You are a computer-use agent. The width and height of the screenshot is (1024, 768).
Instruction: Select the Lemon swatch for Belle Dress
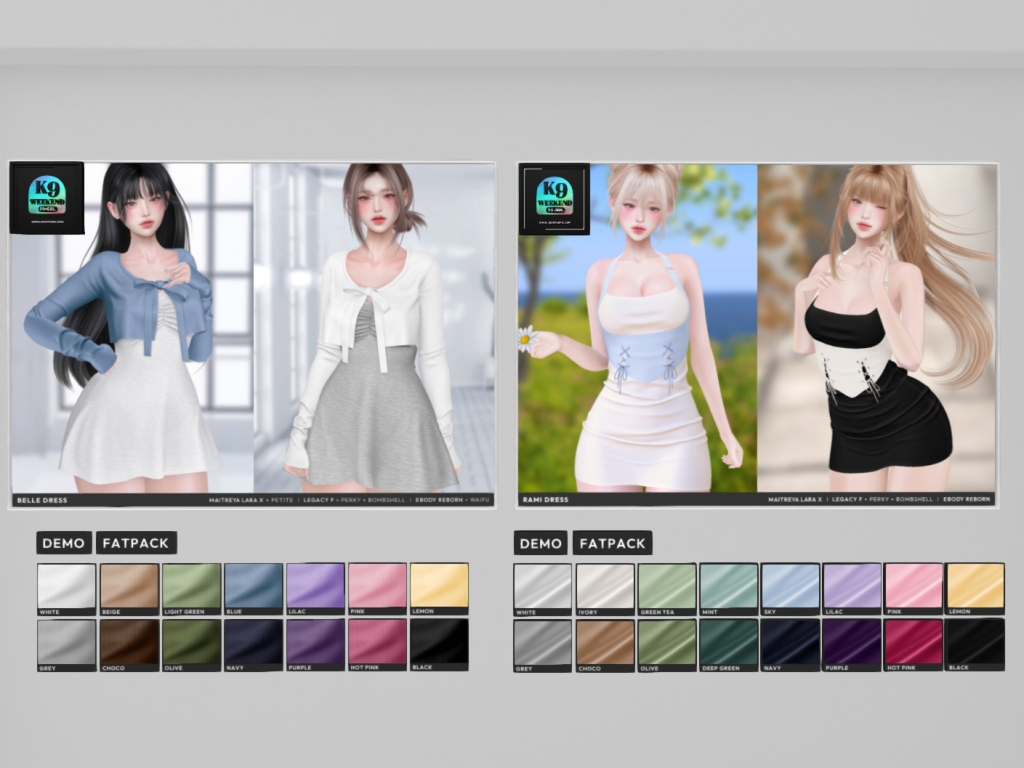coord(439,587)
